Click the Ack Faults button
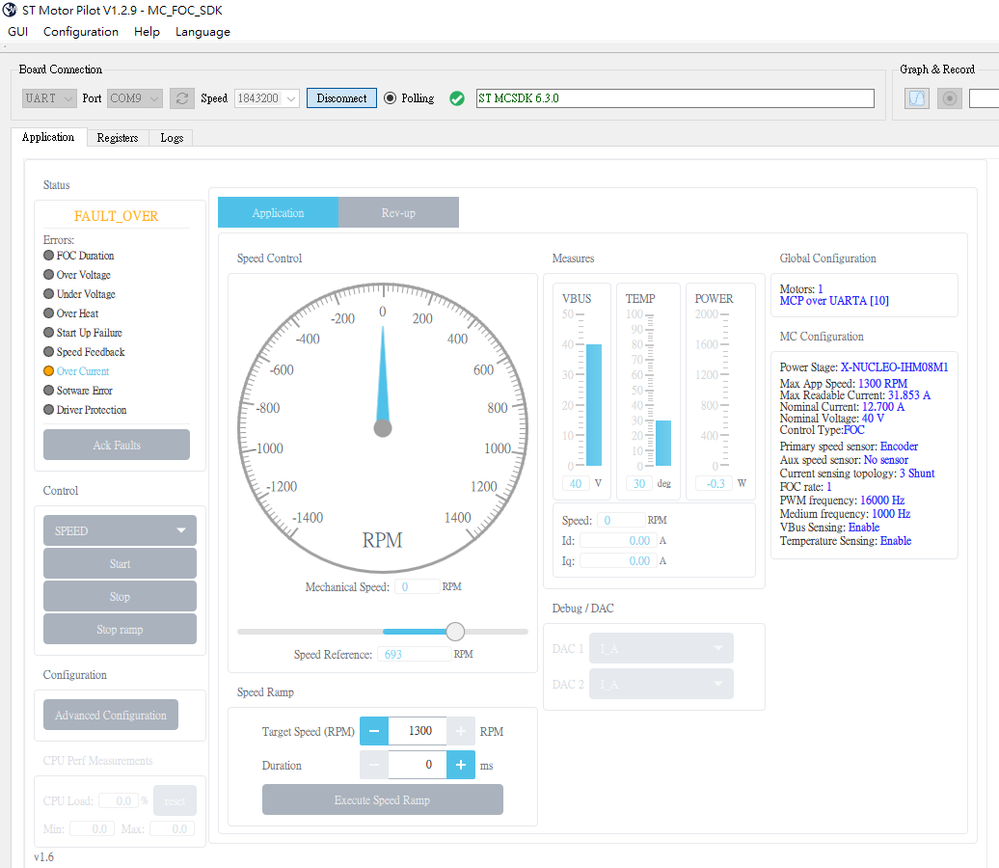This screenshot has width=999, height=868. click(116, 445)
